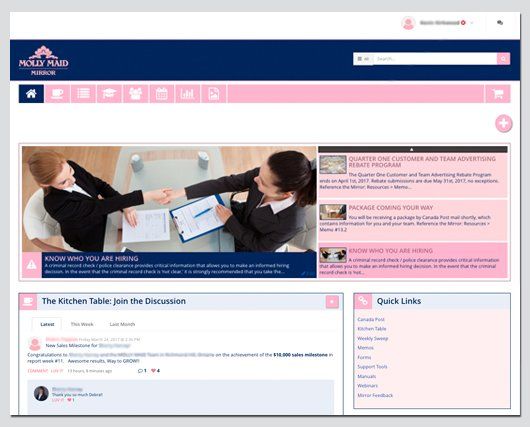
Task: Open Know Who You Are Hiring sidebar item
Action: tap(412, 260)
